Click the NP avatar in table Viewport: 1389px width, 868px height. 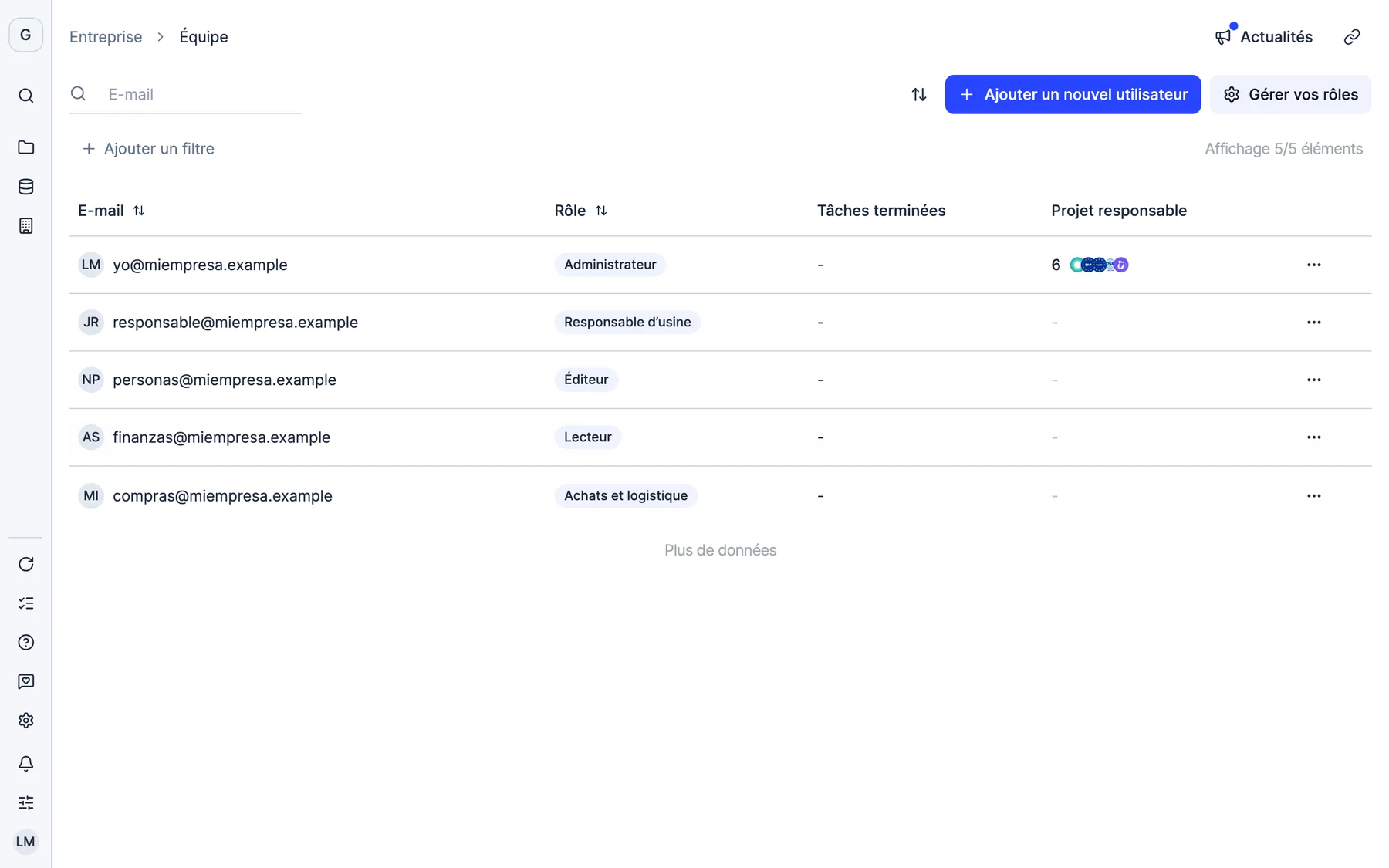click(91, 380)
